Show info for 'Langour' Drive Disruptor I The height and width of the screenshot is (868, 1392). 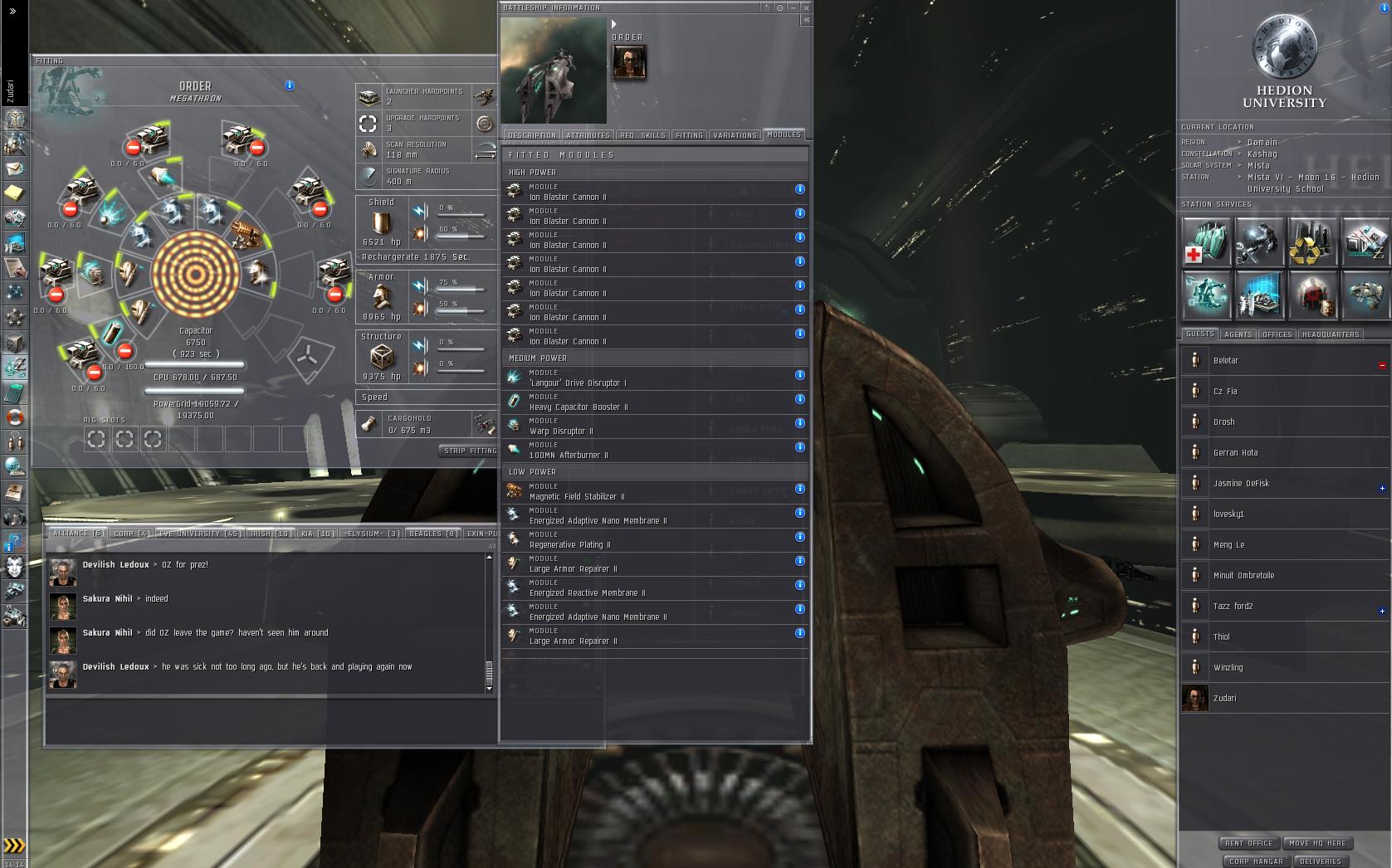799,375
